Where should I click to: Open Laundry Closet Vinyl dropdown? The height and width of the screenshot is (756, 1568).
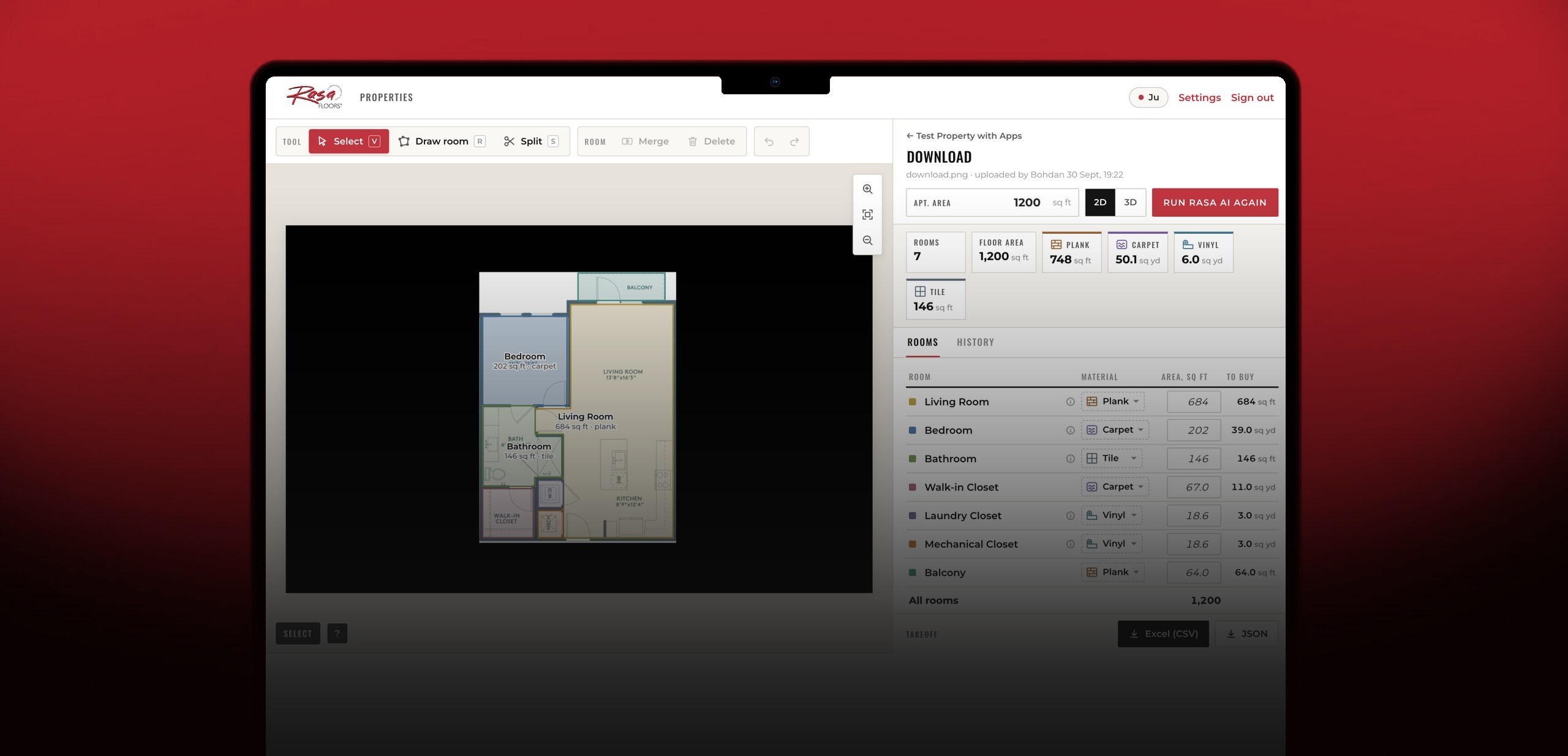coord(1111,515)
